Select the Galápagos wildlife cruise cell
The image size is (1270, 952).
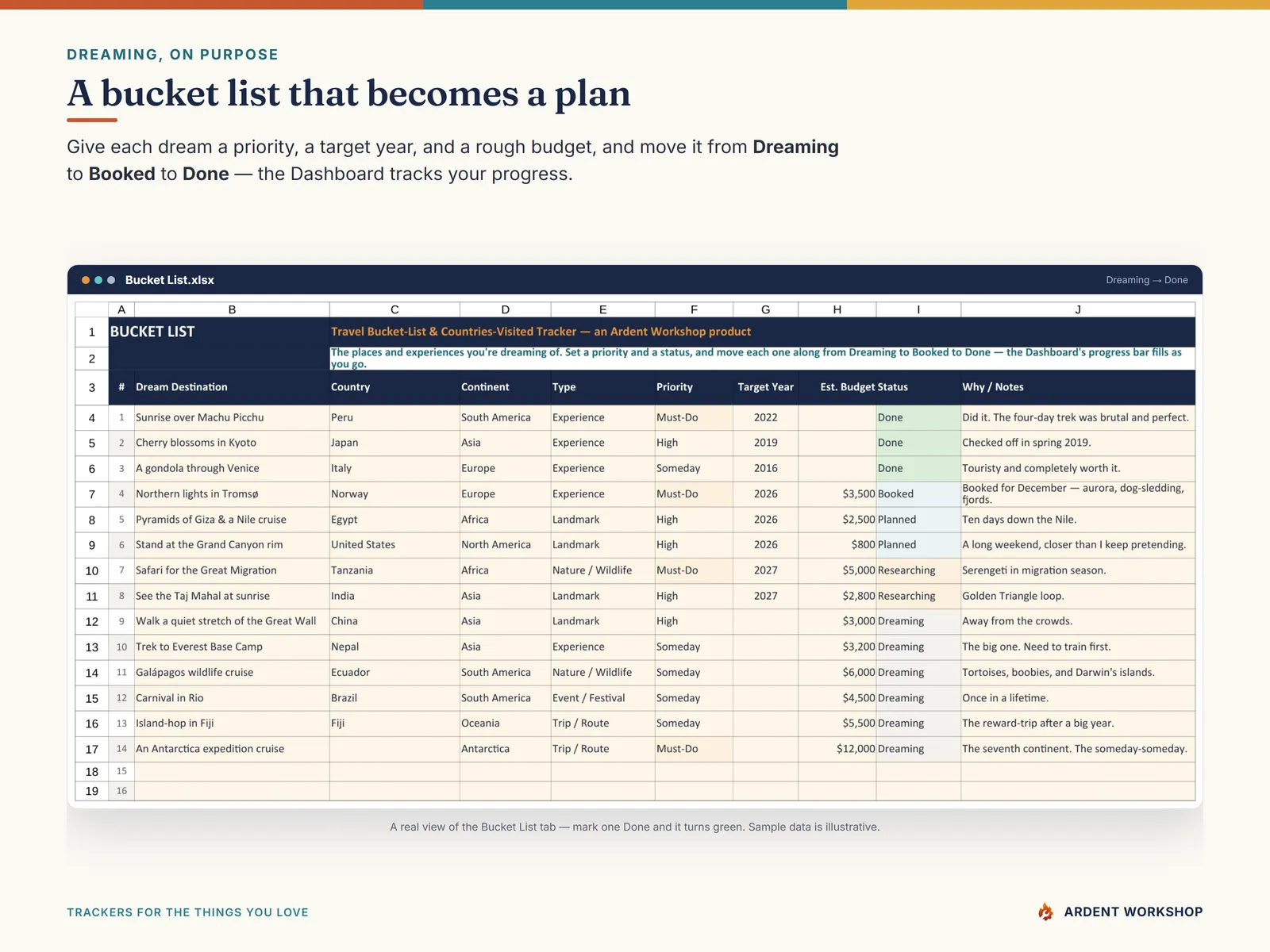[x=232, y=672]
